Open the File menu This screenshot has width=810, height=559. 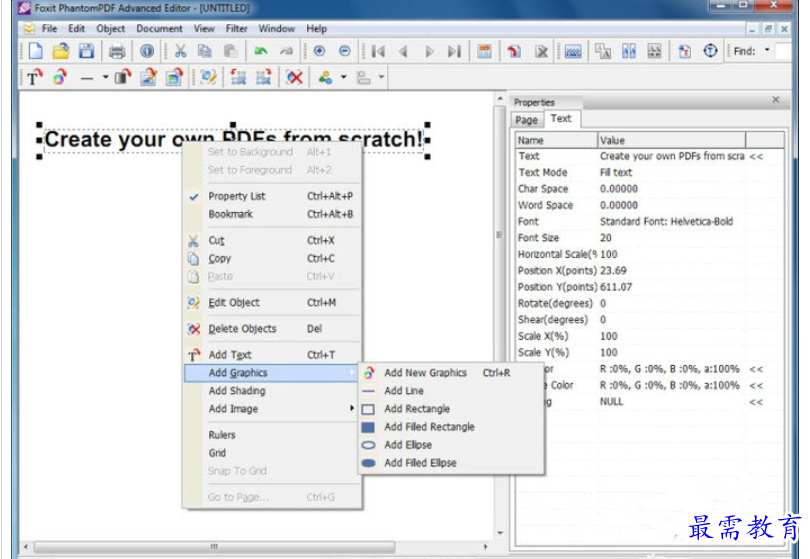coord(50,29)
